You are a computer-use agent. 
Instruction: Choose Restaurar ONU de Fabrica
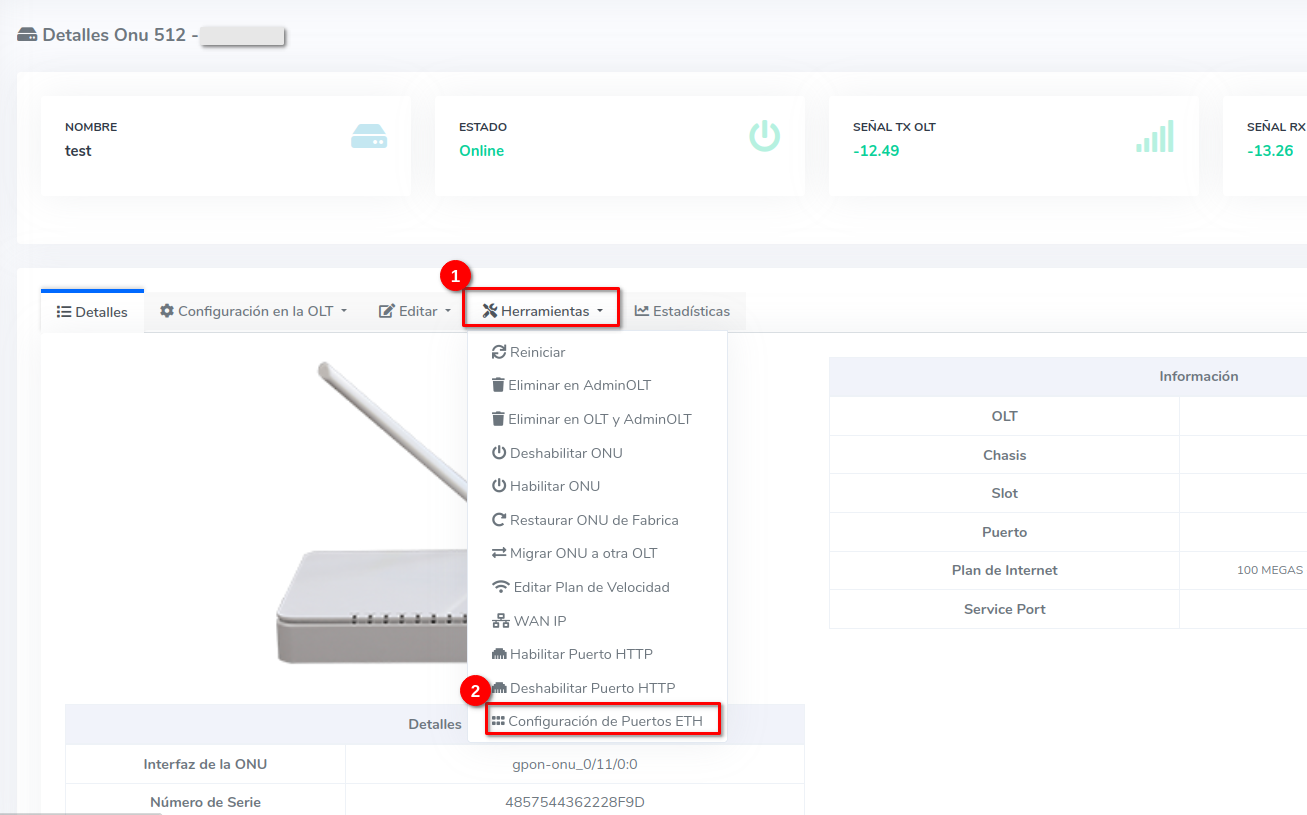click(x=593, y=520)
